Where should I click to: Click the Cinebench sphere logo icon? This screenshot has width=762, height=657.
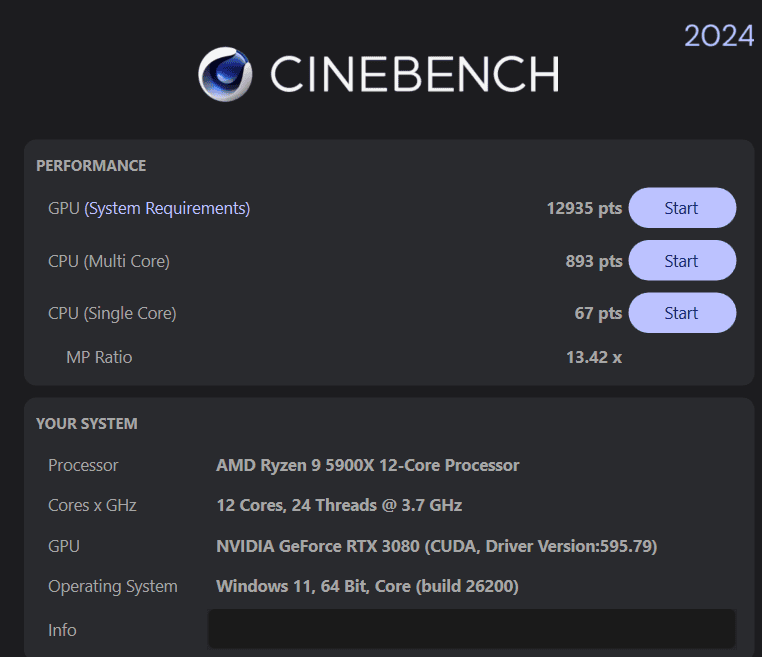pos(225,74)
